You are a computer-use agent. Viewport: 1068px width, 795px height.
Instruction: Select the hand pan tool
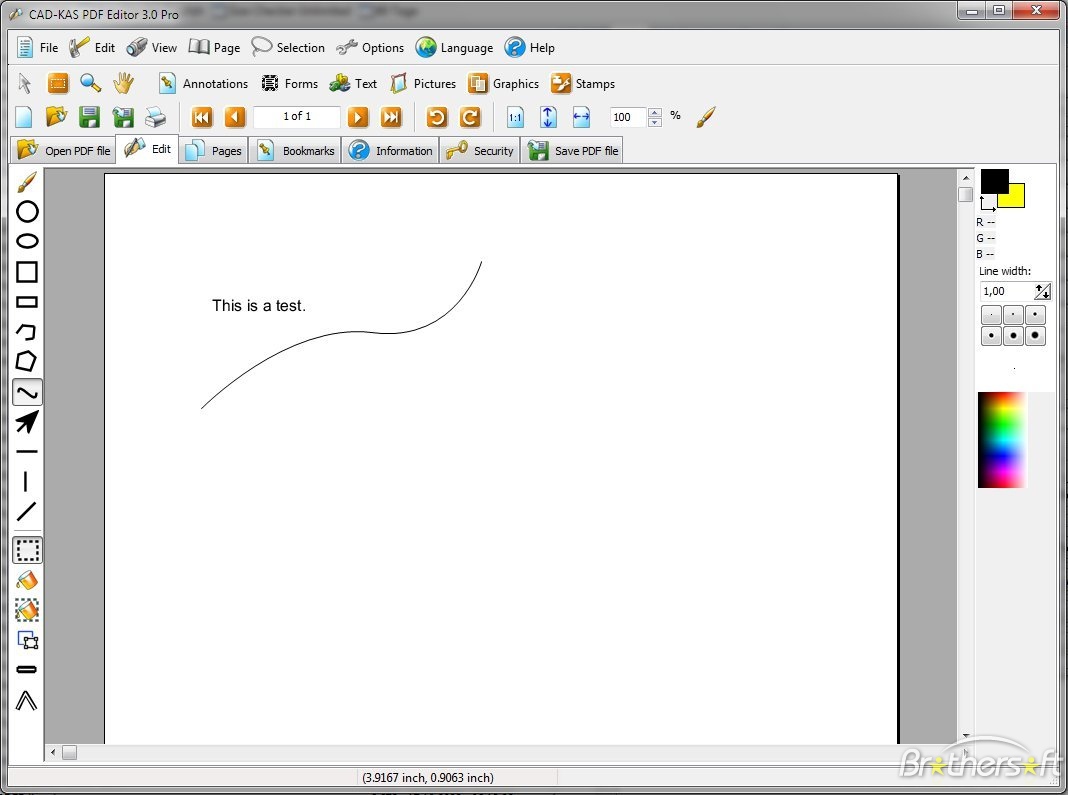coord(123,84)
